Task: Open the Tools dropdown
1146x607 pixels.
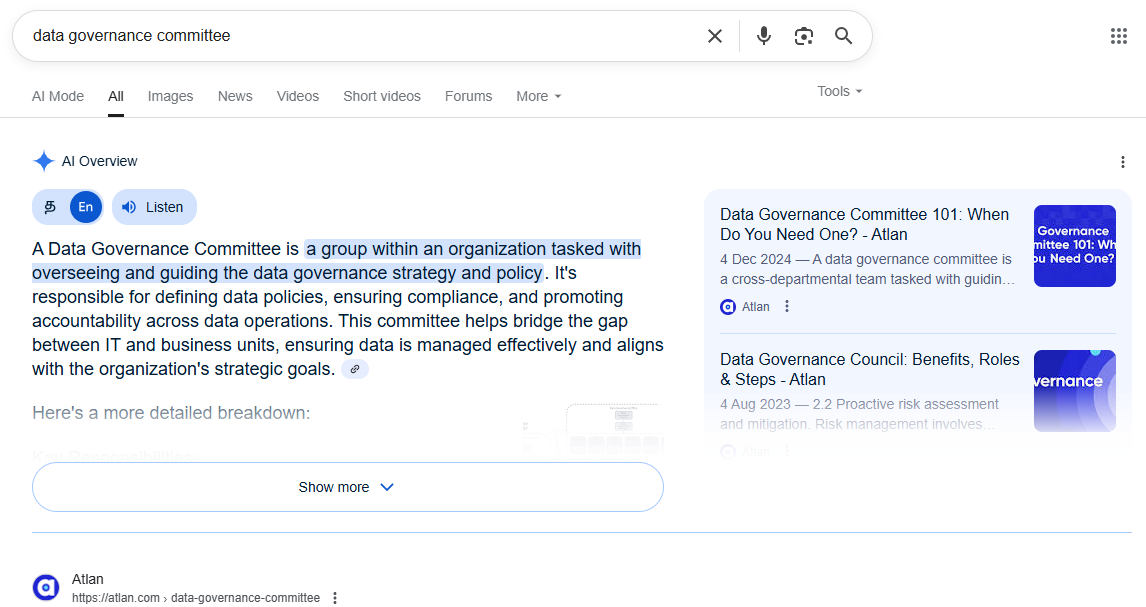Action: pyautogui.click(x=840, y=91)
